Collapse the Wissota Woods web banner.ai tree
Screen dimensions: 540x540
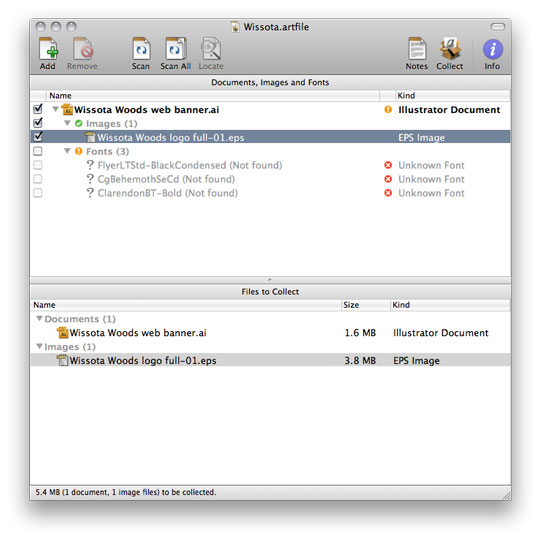55,109
